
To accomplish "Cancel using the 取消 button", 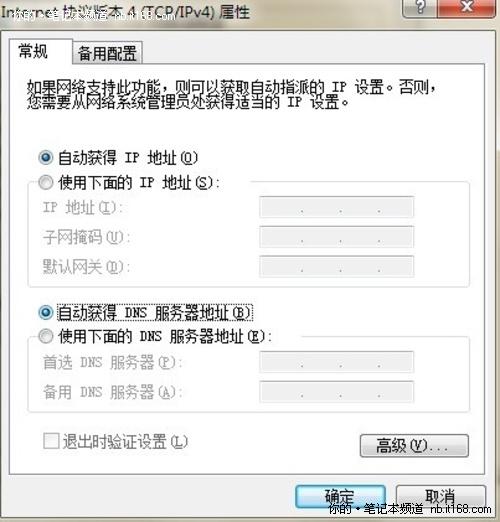I will (440, 496).
